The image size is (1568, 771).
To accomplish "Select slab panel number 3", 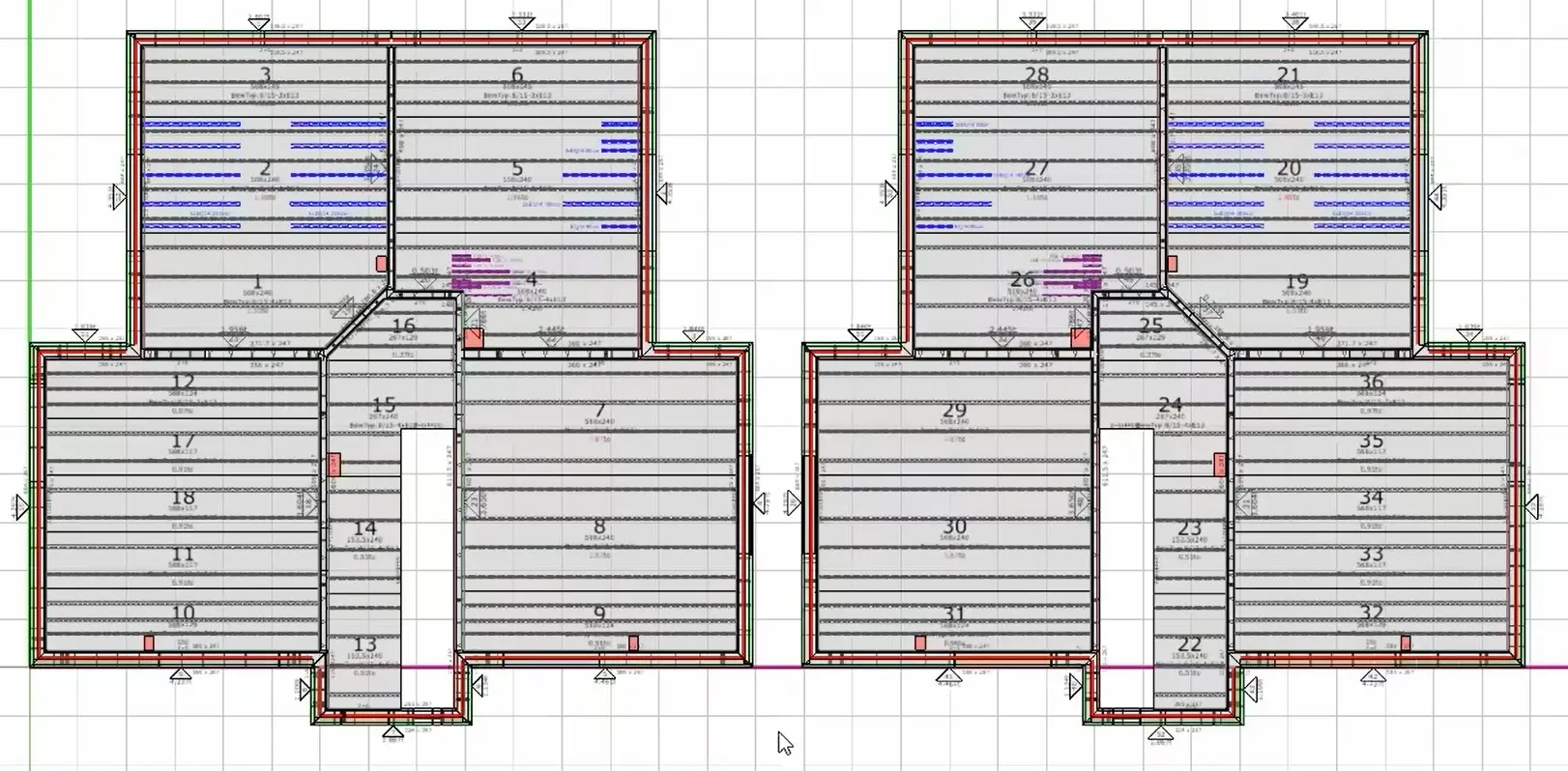I will point(266,74).
